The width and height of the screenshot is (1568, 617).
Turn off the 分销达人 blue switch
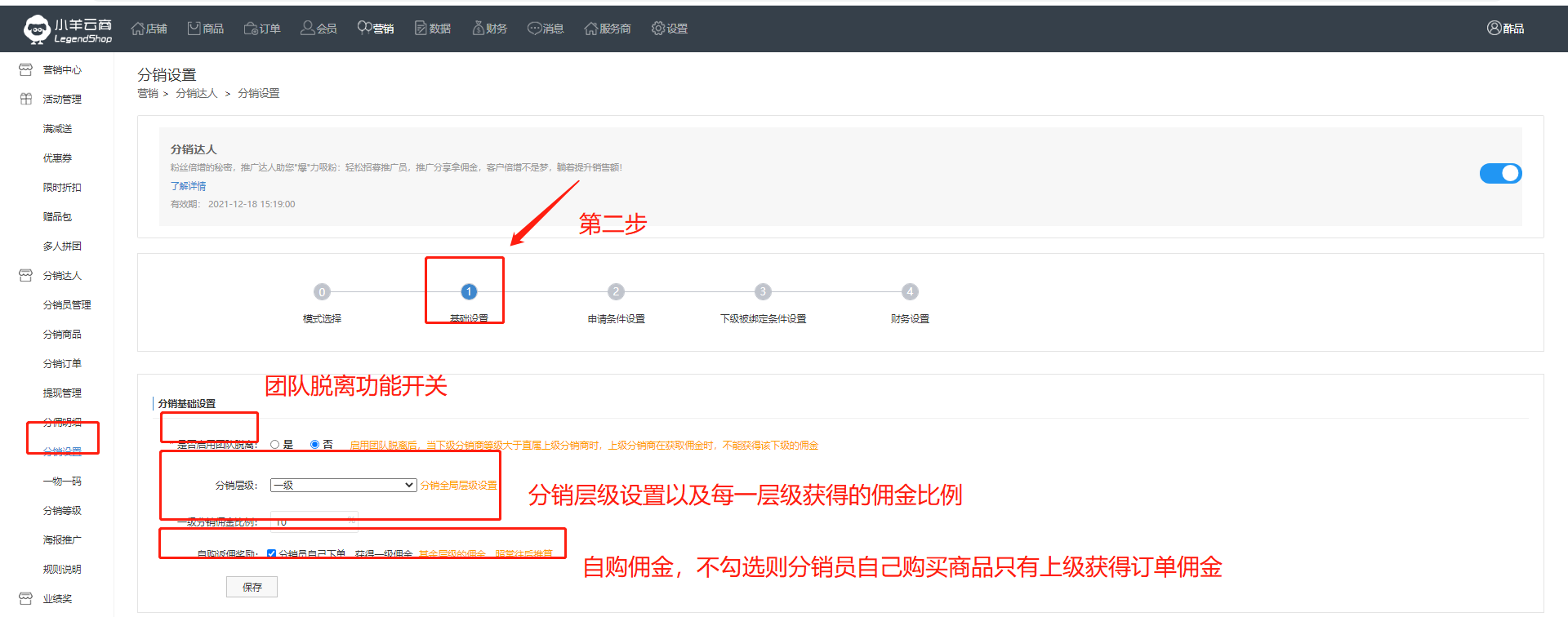[x=1500, y=173]
